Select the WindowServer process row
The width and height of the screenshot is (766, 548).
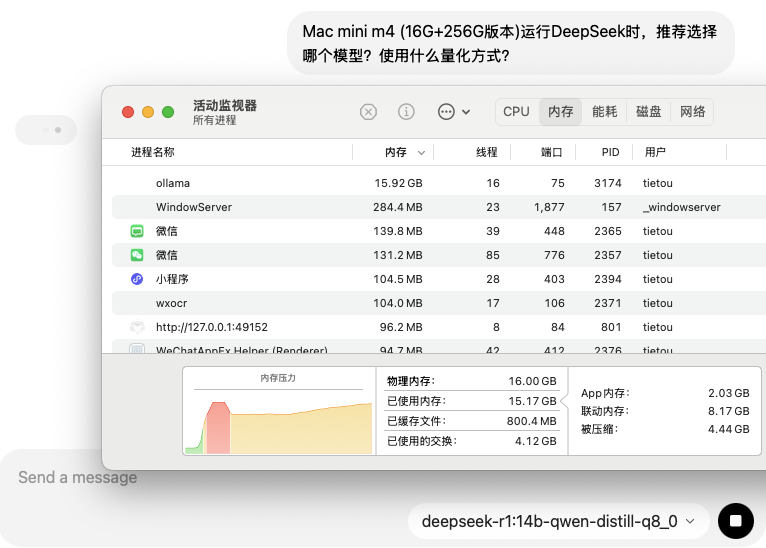(439, 207)
